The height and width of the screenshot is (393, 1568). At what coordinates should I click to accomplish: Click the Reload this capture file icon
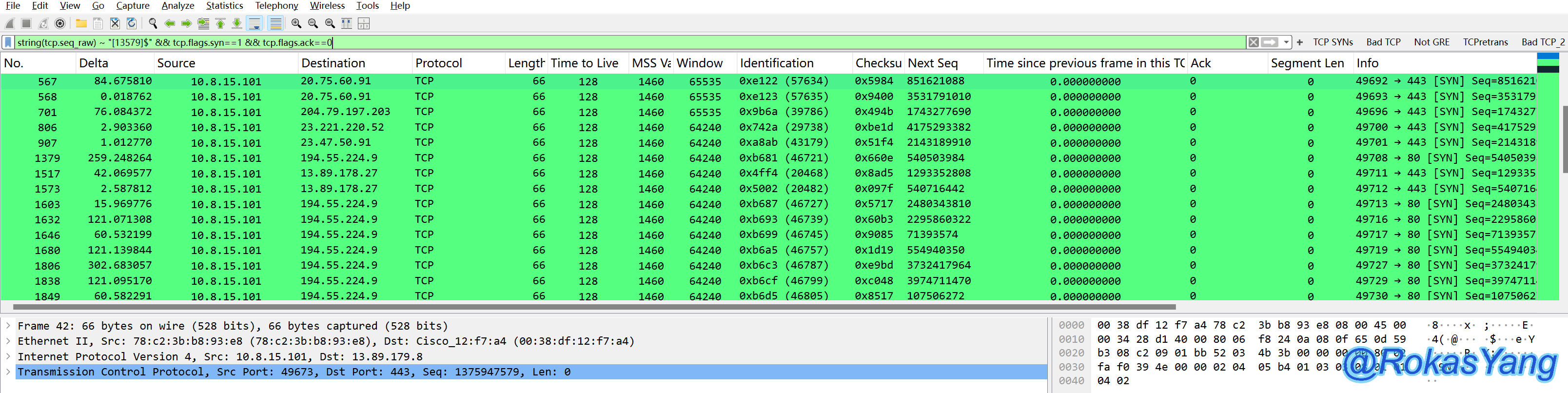point(132,24)
